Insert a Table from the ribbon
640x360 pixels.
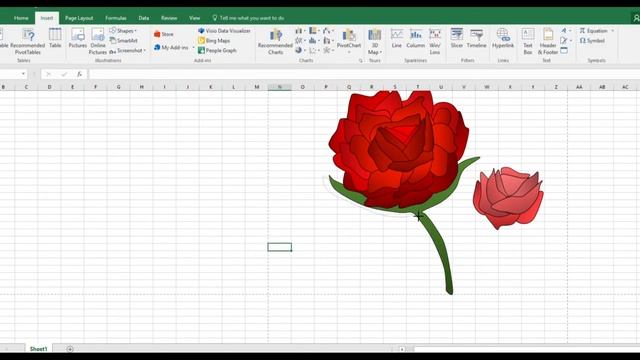(x=55, y=38)
